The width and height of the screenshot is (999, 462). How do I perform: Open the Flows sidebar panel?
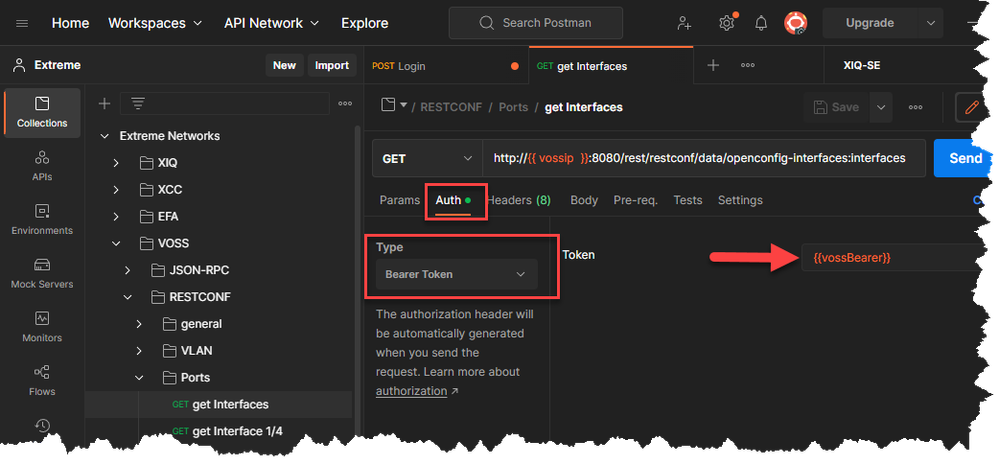42,380
